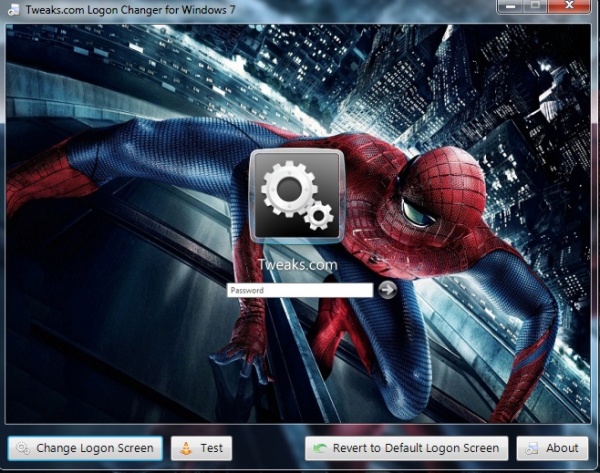Click the app icon in the title bar

coord(14,10)
